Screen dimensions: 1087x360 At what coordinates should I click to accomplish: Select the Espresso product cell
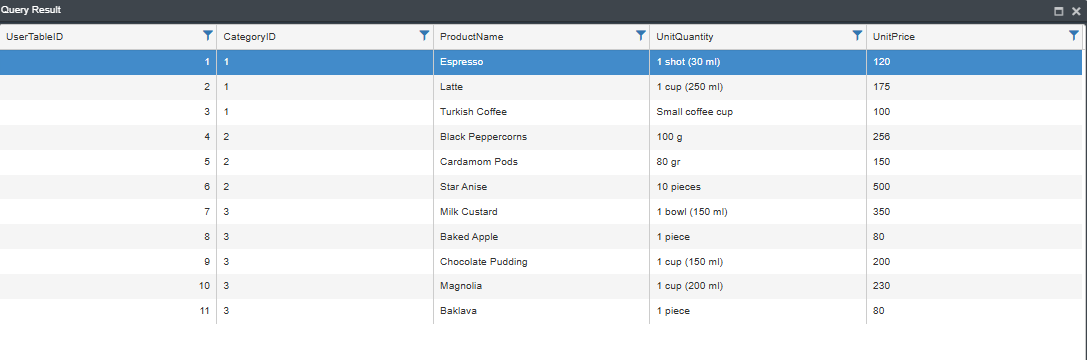click(x=541, y=62)
